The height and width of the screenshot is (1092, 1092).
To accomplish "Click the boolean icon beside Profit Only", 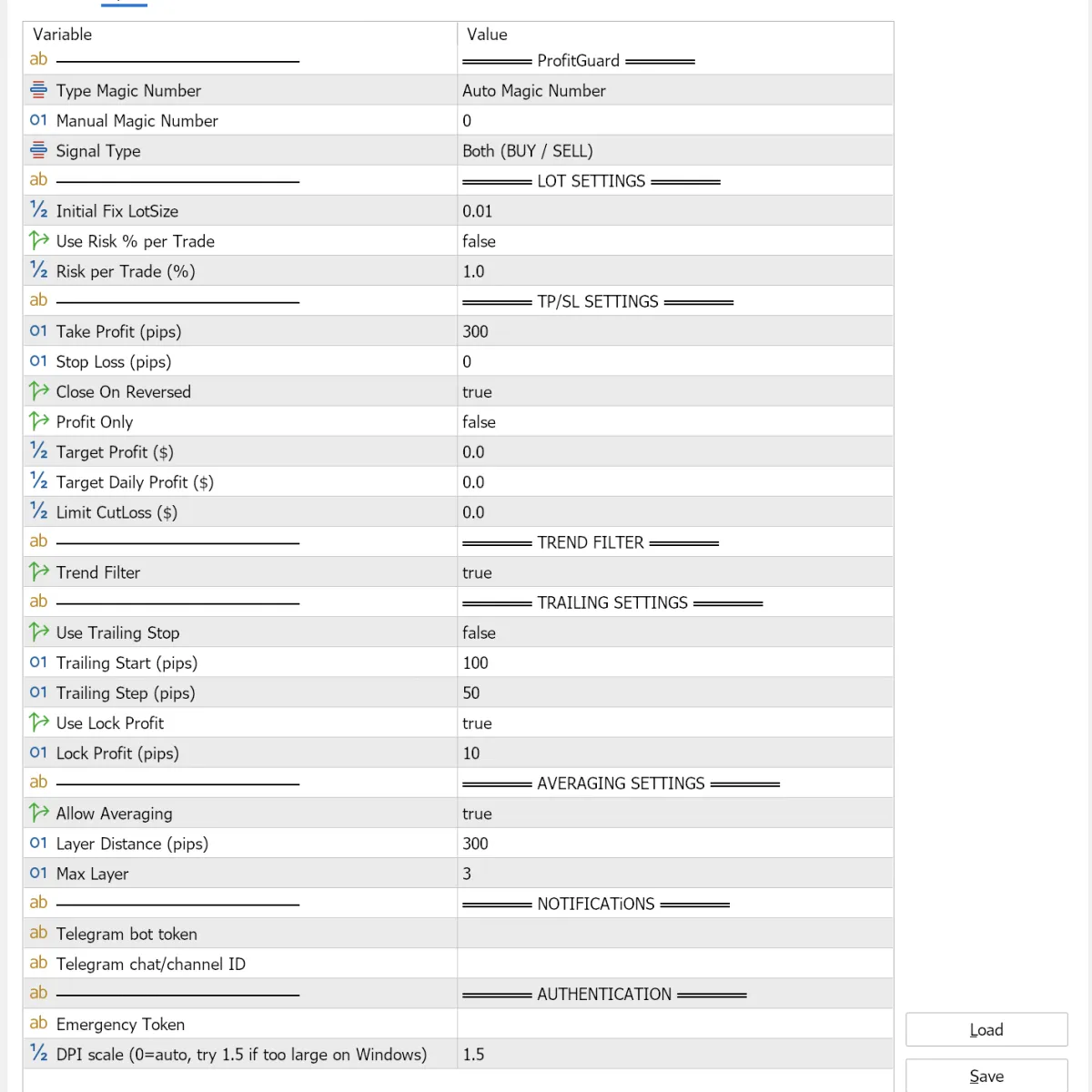I will pyautogui.click(x=38, y=421).
